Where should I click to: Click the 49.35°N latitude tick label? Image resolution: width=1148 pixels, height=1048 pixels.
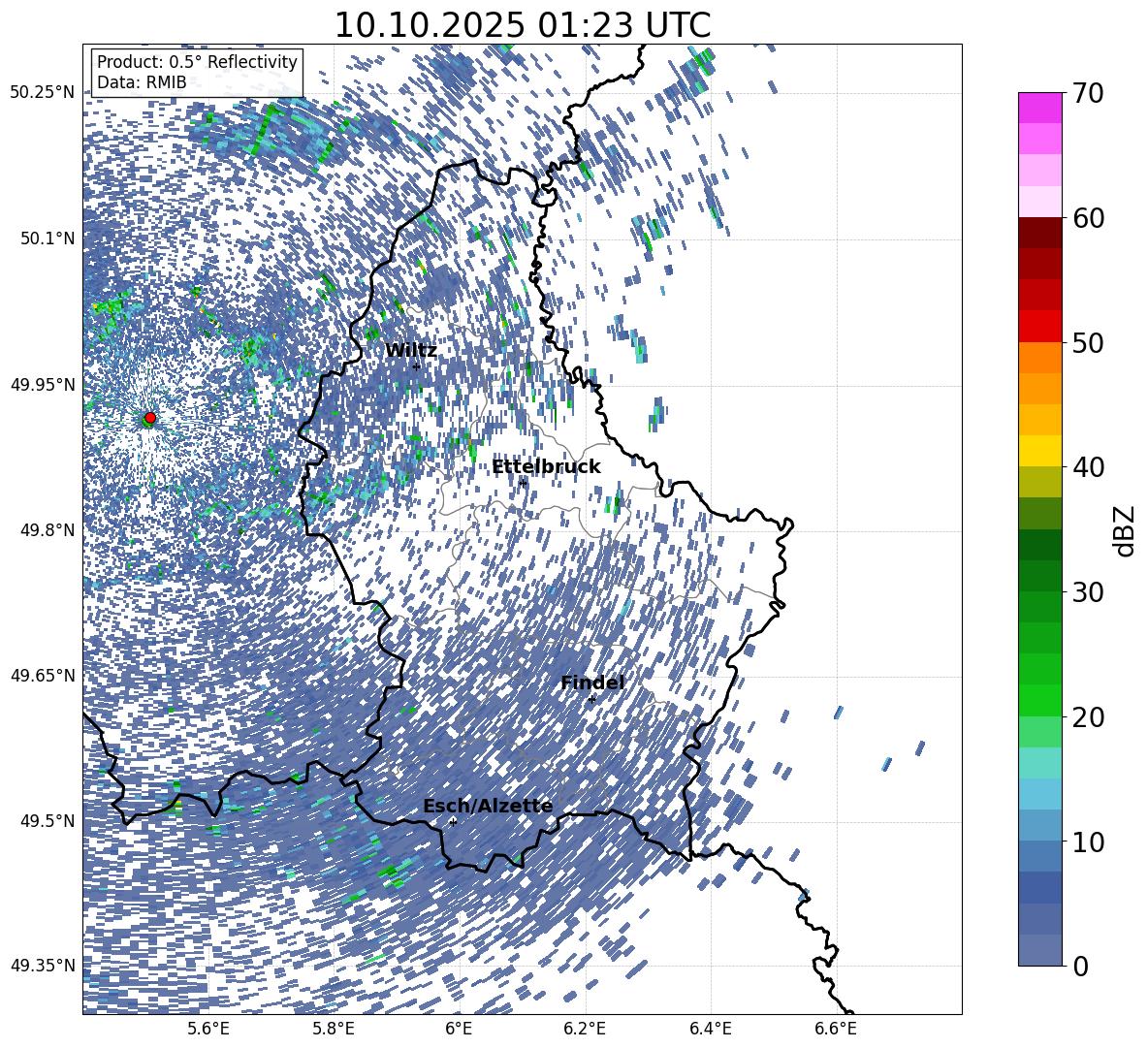43,966
